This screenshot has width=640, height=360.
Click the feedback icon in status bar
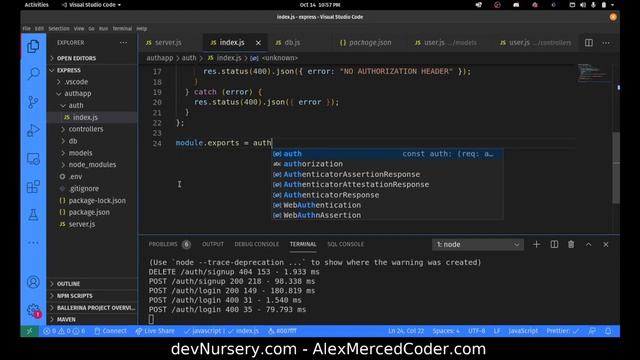(x=592, y=331)
